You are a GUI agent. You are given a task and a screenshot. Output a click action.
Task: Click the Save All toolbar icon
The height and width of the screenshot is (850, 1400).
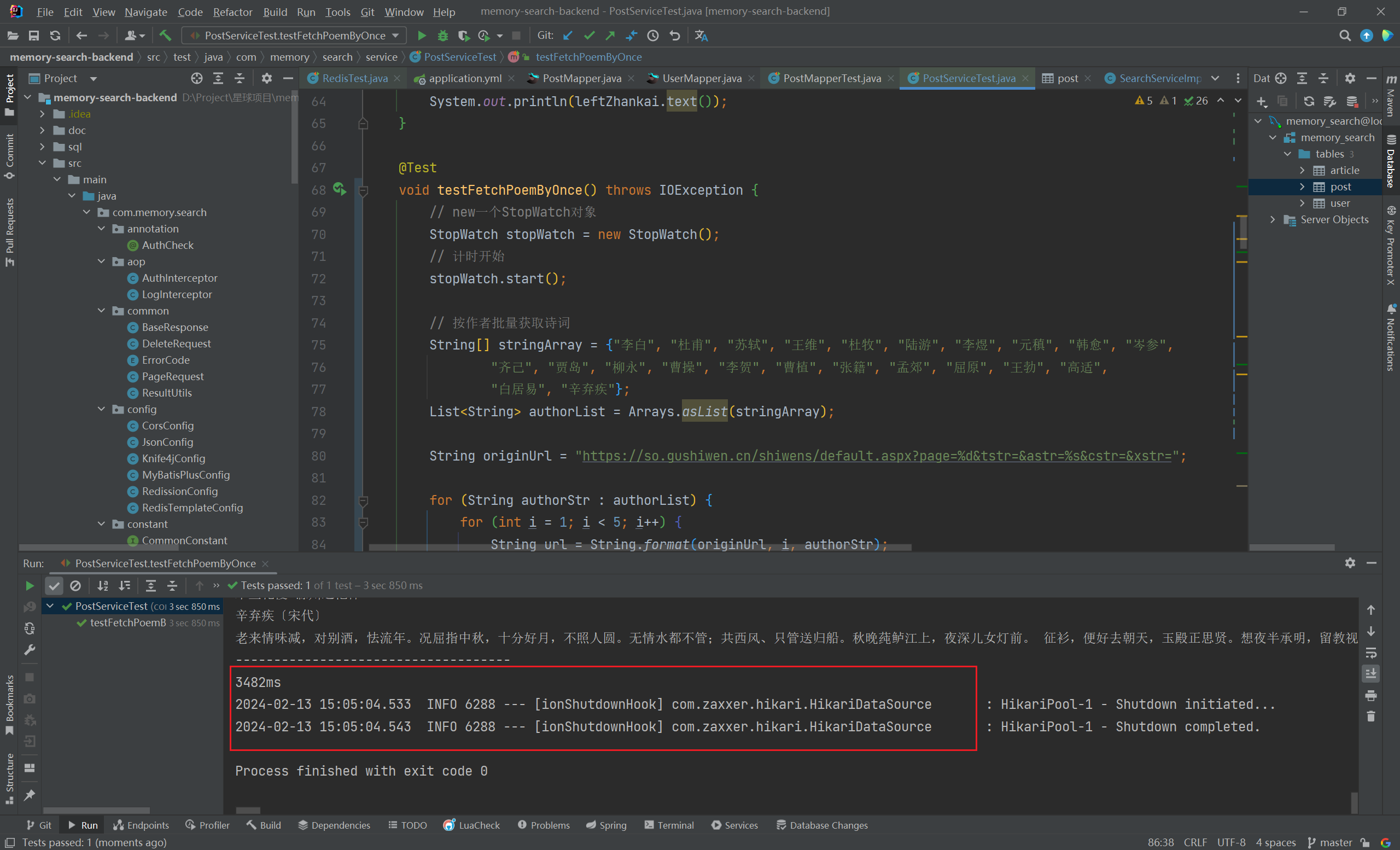pyautogui.click(x=33, y=35)
